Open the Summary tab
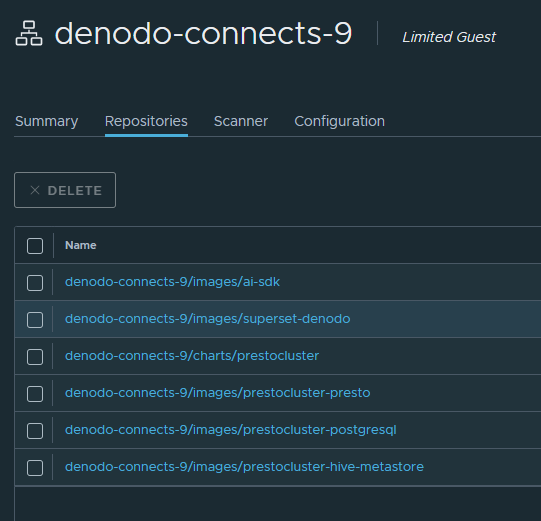This screenshot has width=541, height=521. 47,121
